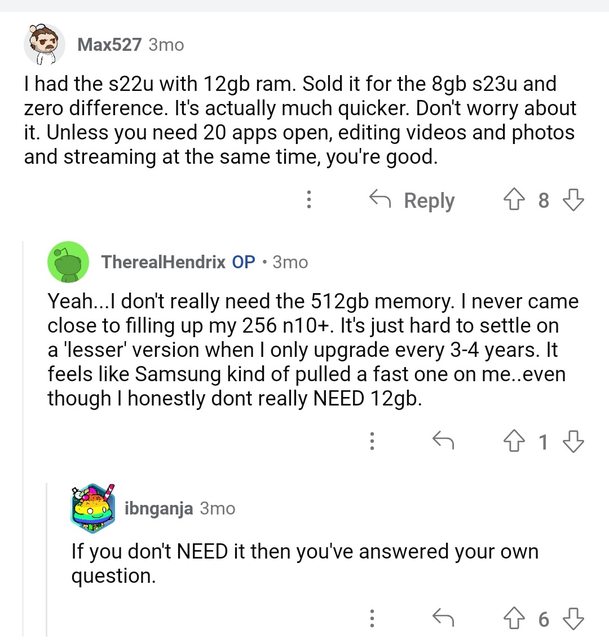Downvote TherealHendrix's reply
Image resolution: width=609 pixels, height=641 pixels.
(x=573, y=440)
